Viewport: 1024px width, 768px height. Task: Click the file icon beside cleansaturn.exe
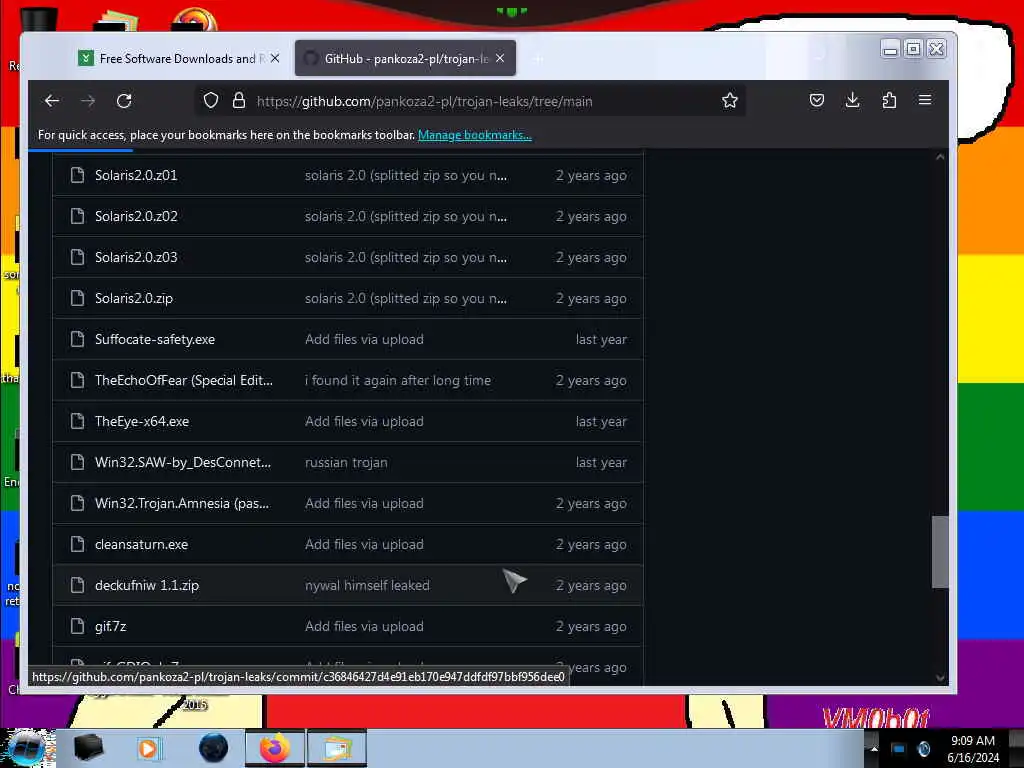[77, 544]
